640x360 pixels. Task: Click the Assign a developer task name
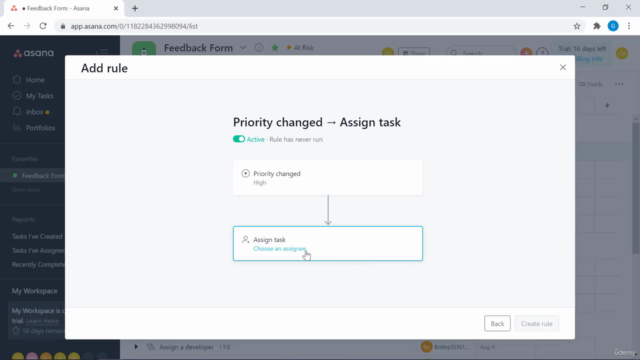coord(187,347)
